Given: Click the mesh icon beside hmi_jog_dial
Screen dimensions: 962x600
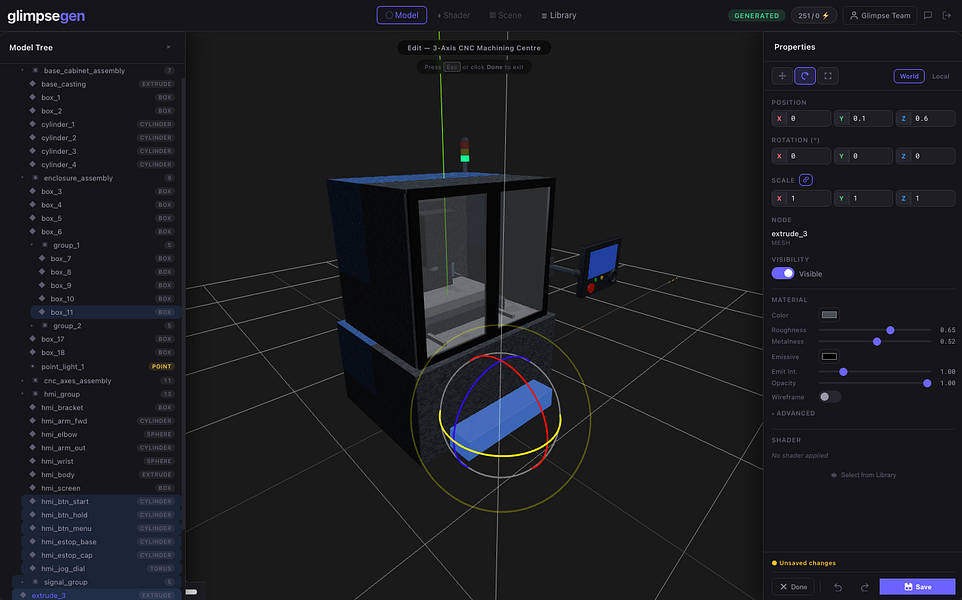Looking at the screenshot, I should point(33,569).
